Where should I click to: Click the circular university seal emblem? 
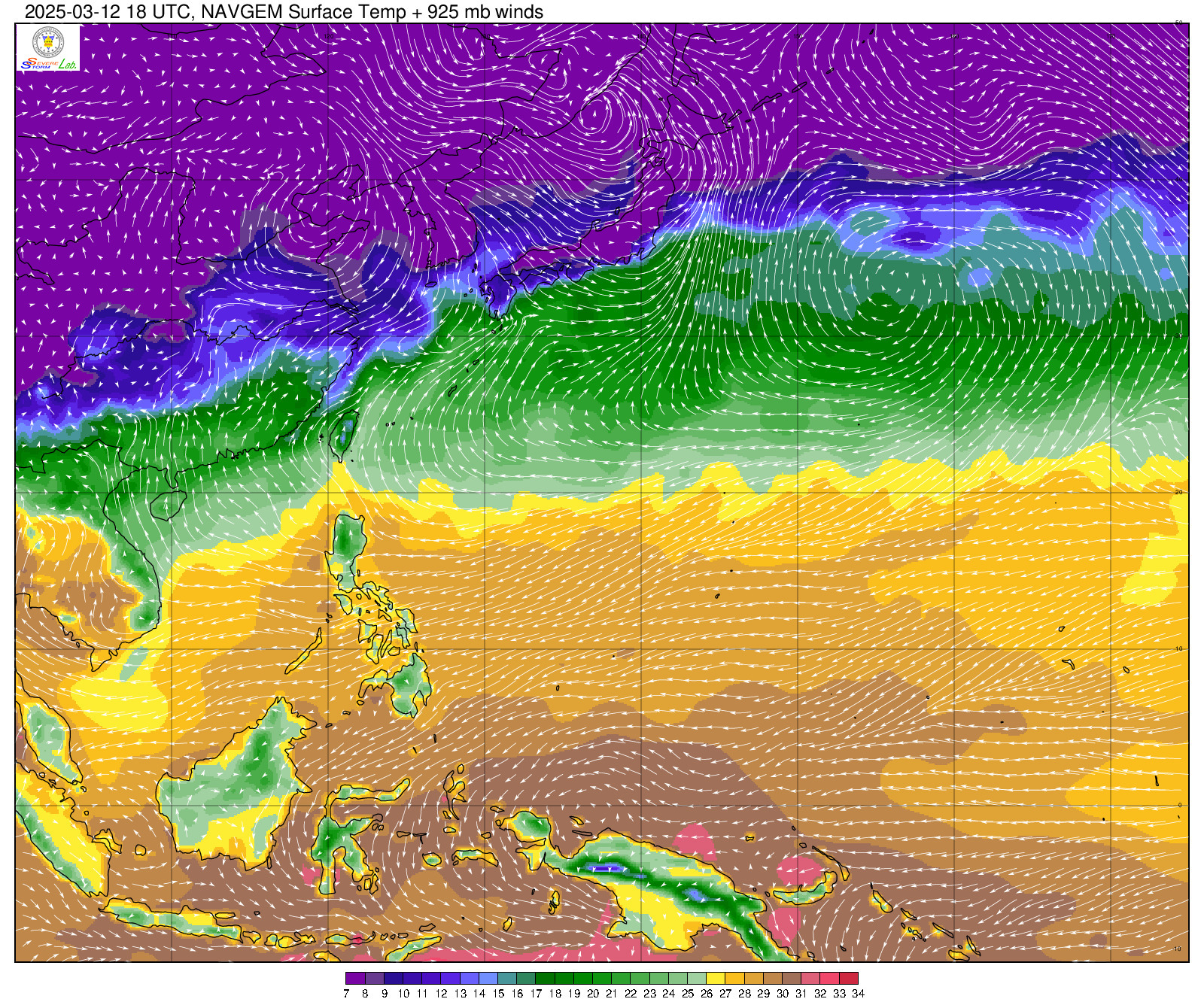tap(48, 41)
